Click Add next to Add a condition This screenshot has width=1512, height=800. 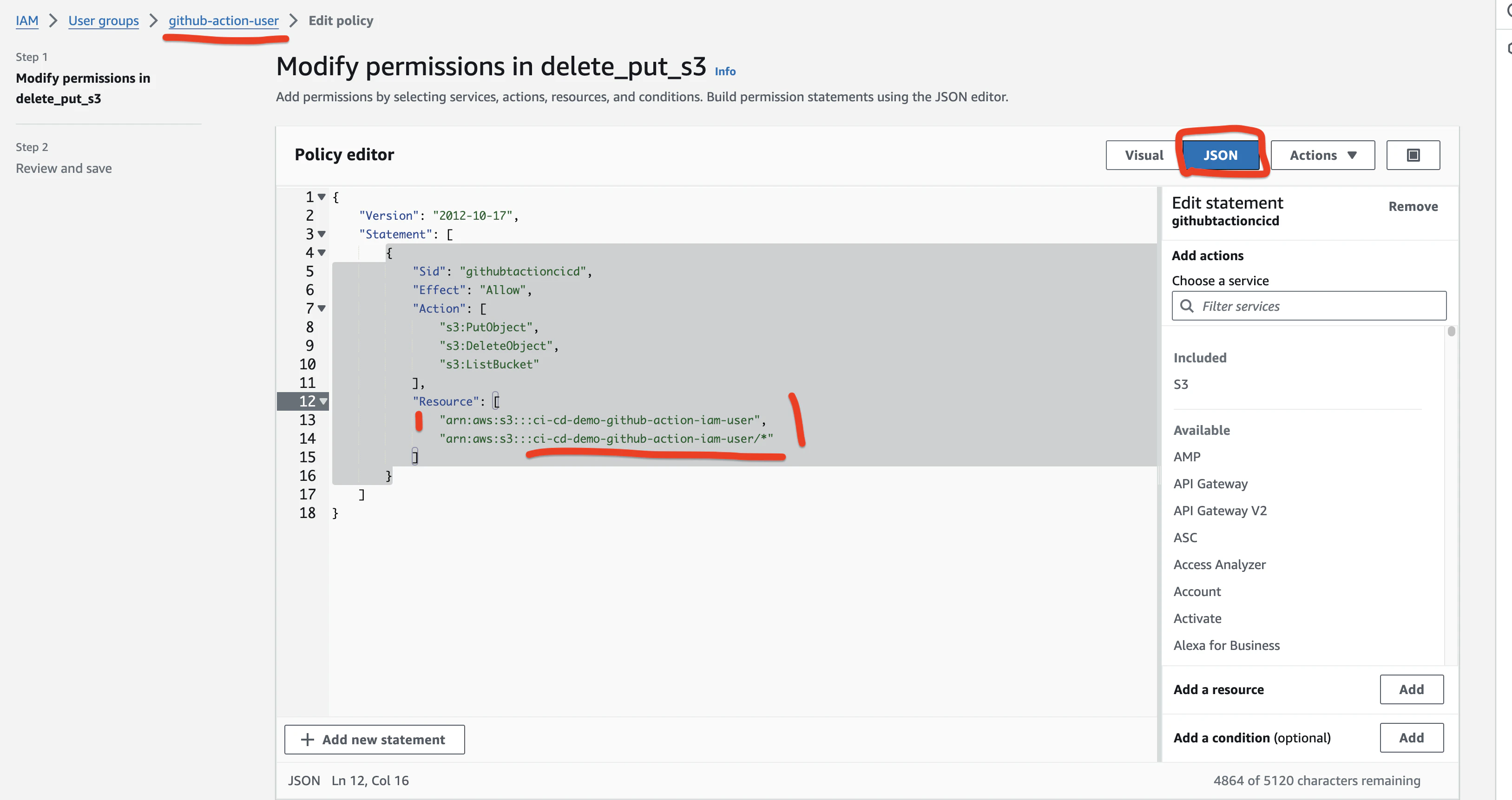tap(1411, 738)
